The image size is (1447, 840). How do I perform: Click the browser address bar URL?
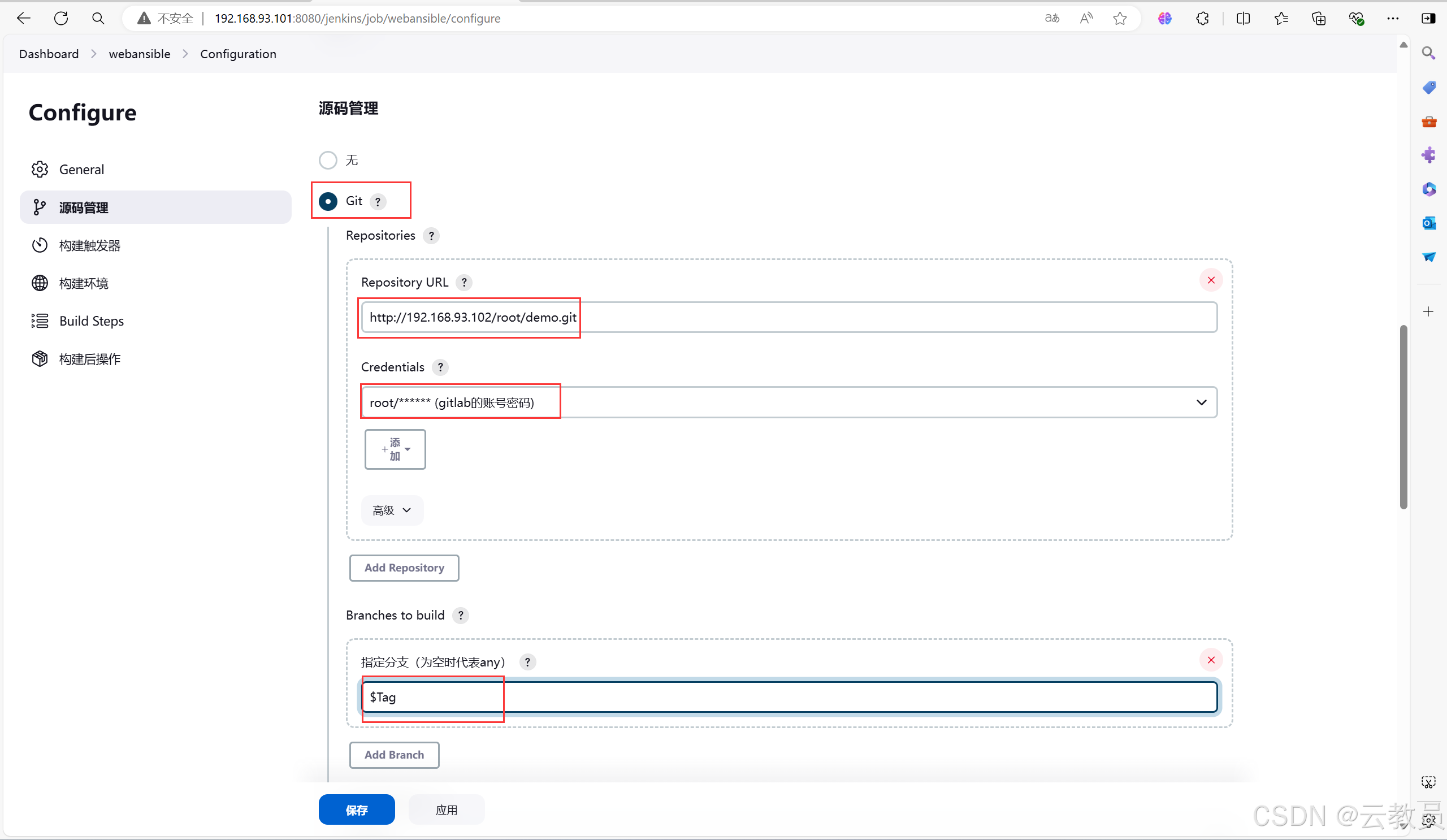coord(357,19)
